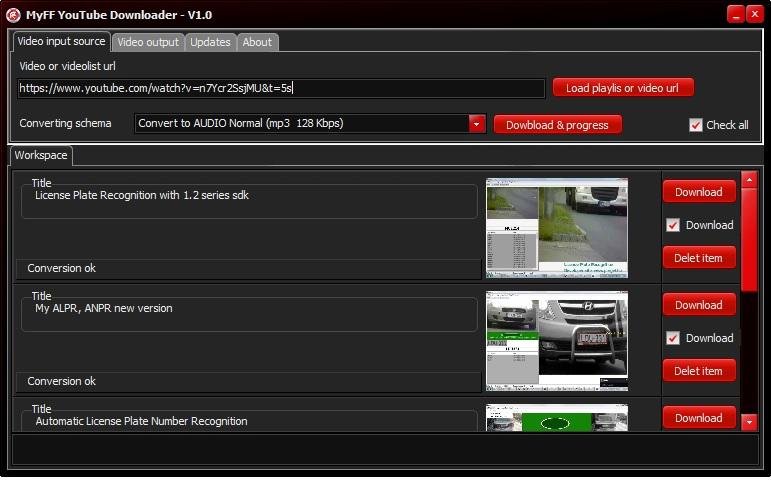The width and height of the screenshot is (771, 480).
Task: Download License Plate Recognition video
Action: 699,192
